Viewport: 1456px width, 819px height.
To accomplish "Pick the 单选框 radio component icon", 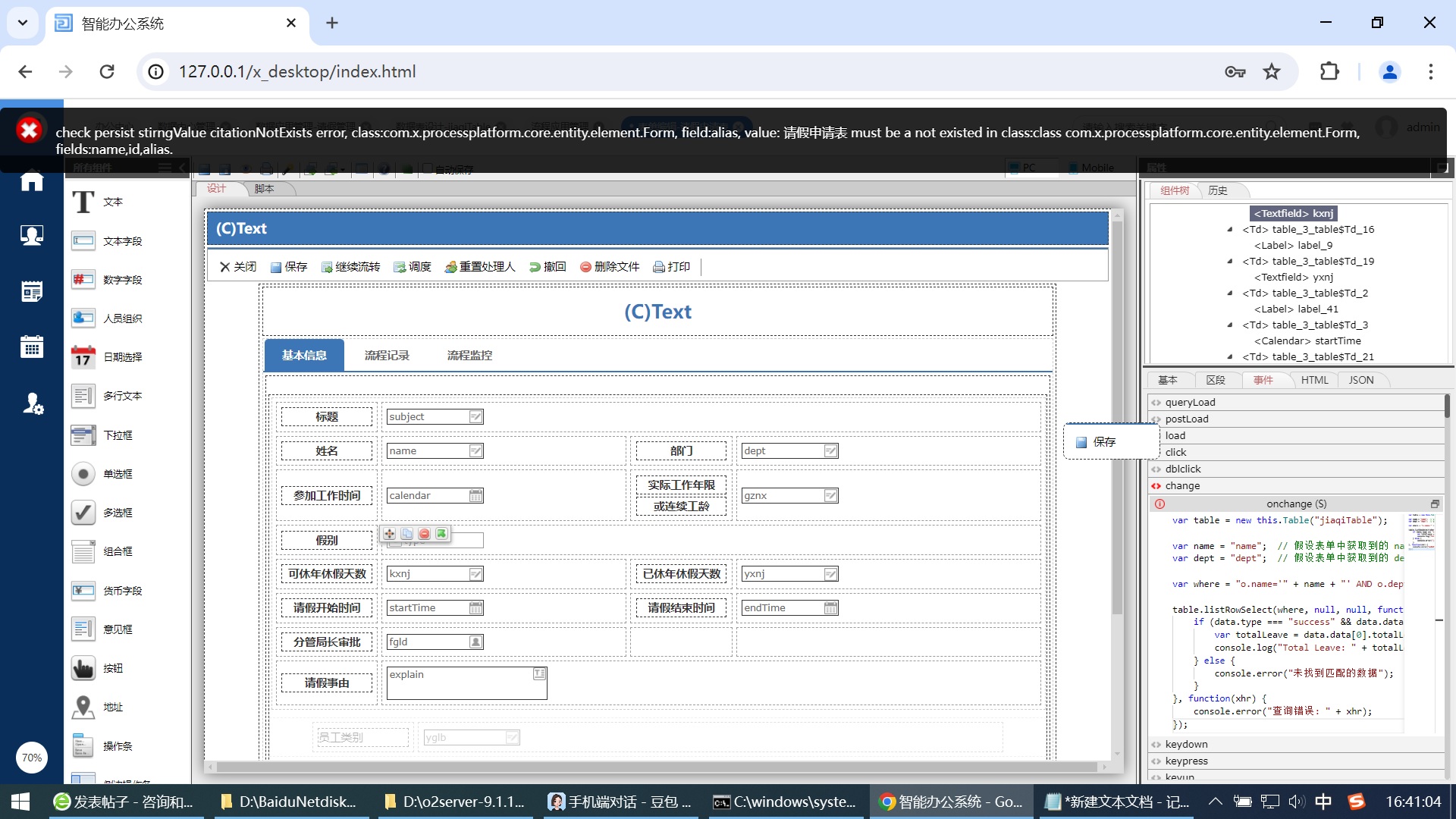I will pyautogui.click(x=83, y=474).
